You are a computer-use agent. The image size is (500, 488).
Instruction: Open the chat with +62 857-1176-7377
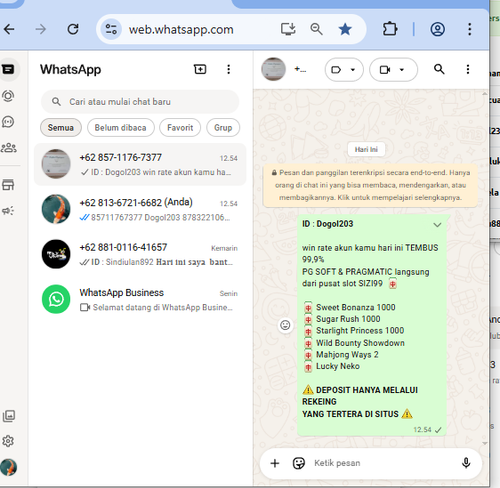coord(140,164)
